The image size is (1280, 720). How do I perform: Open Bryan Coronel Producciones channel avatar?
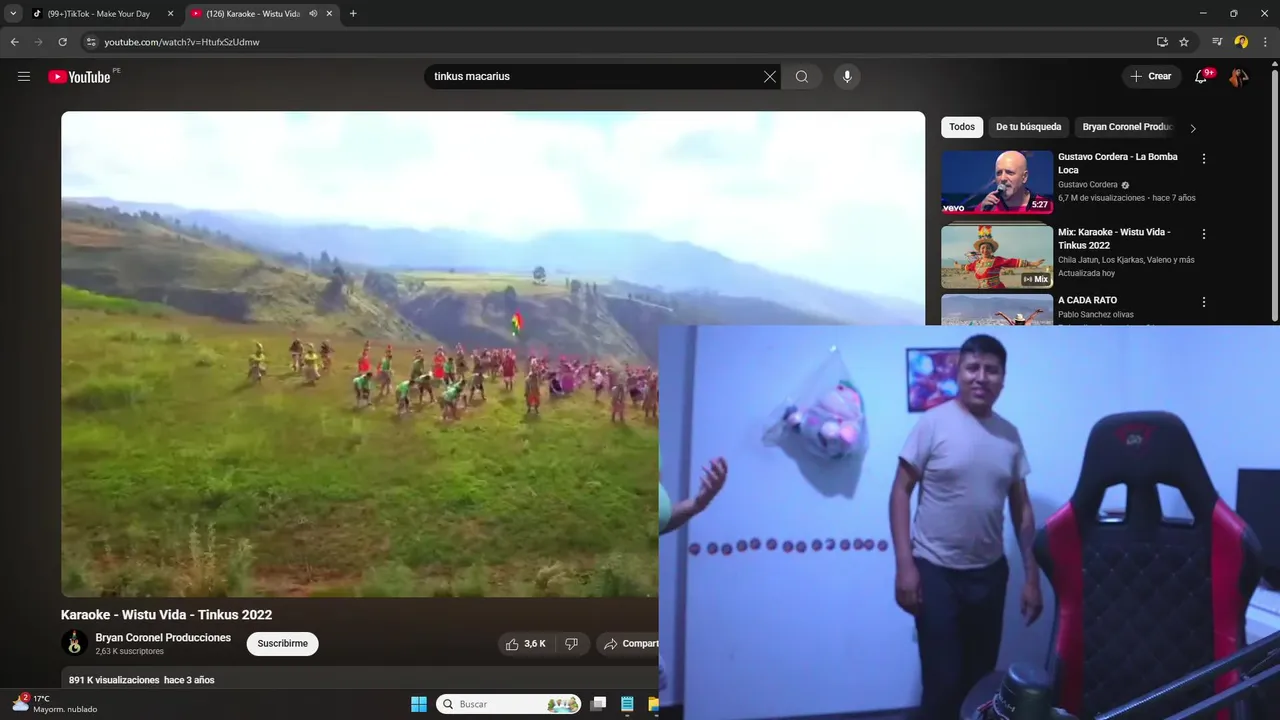pyautogui.click(x=74, y=643)
